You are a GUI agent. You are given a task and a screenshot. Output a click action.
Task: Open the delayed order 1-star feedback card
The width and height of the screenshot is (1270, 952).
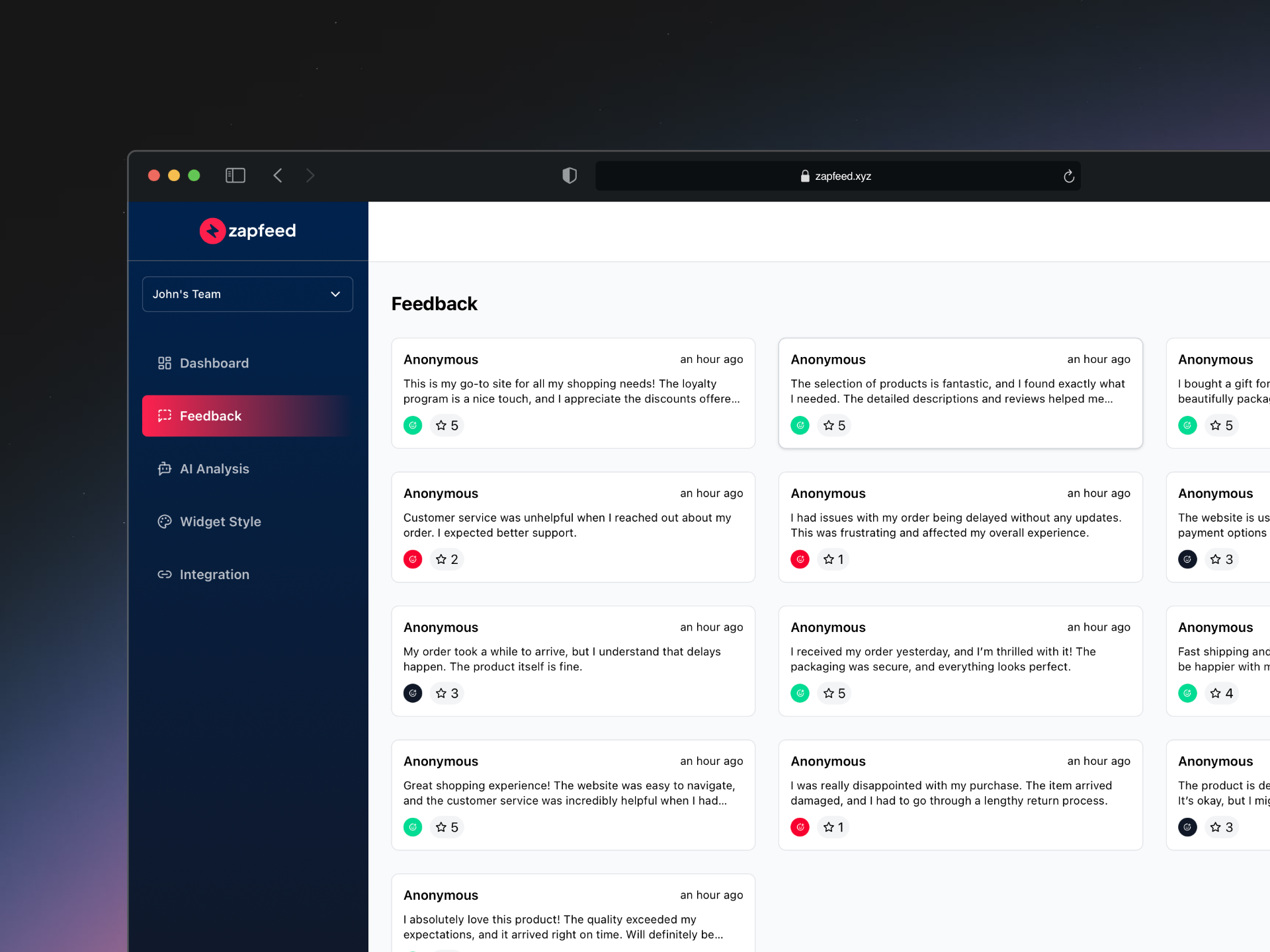pos(960,526)
